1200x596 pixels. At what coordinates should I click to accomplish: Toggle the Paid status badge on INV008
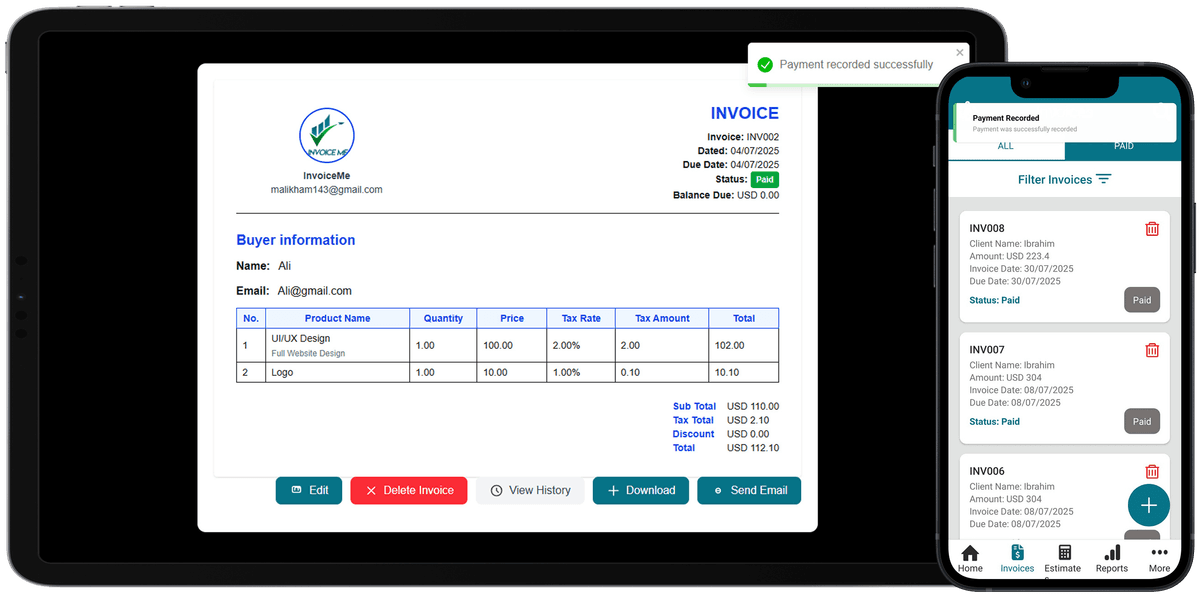1142,299
